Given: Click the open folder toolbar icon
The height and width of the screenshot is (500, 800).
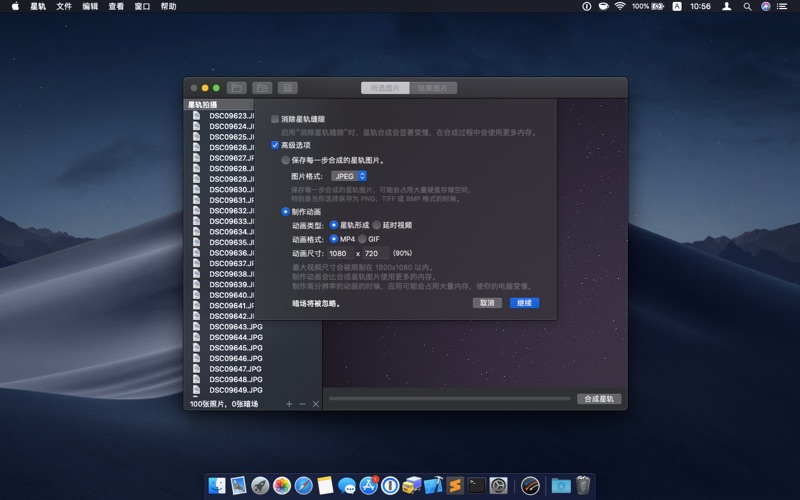Looking at the screenshot, I should (x=236, y=88).
